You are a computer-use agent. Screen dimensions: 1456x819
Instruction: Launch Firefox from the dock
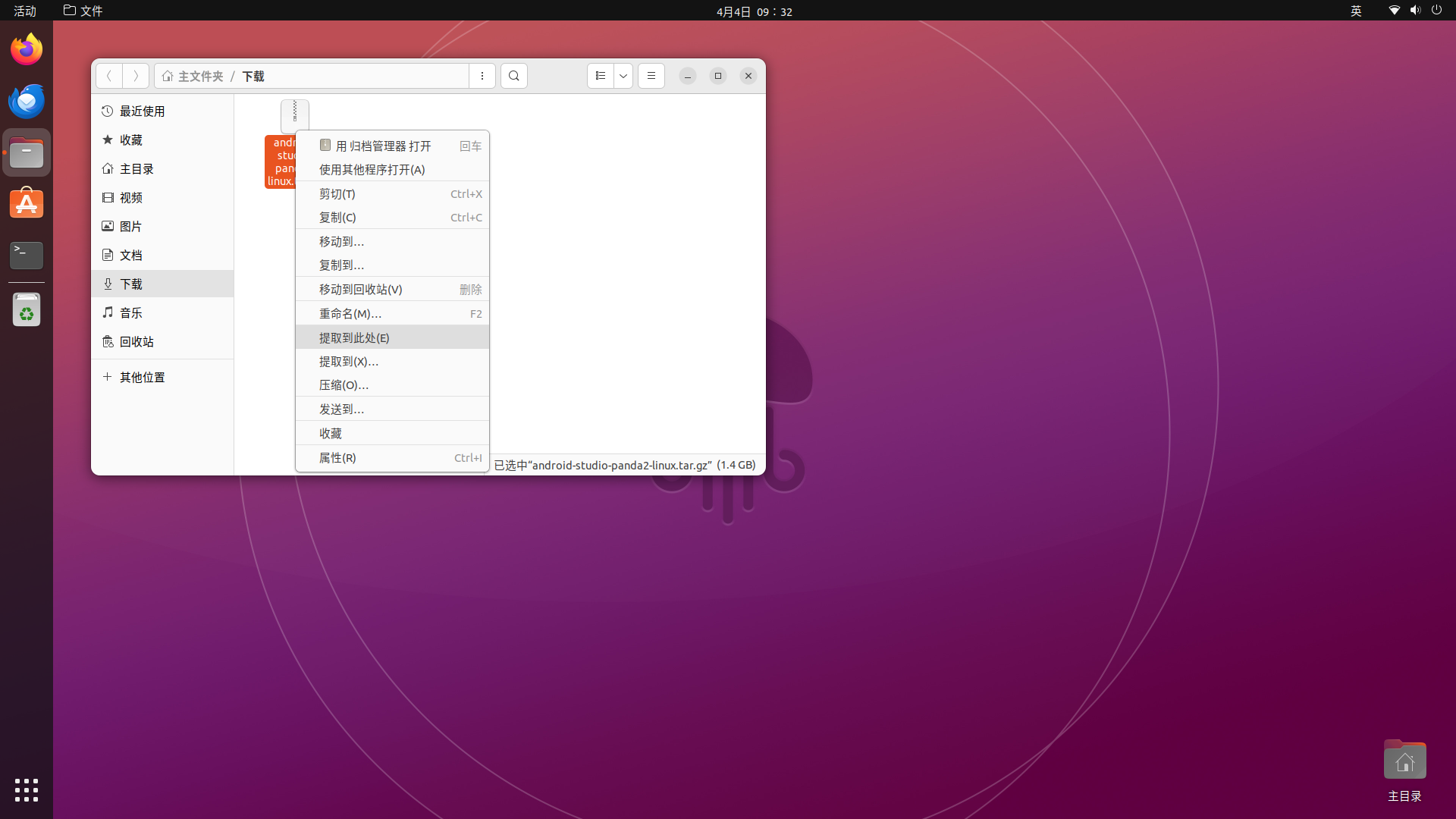[27, 50]
